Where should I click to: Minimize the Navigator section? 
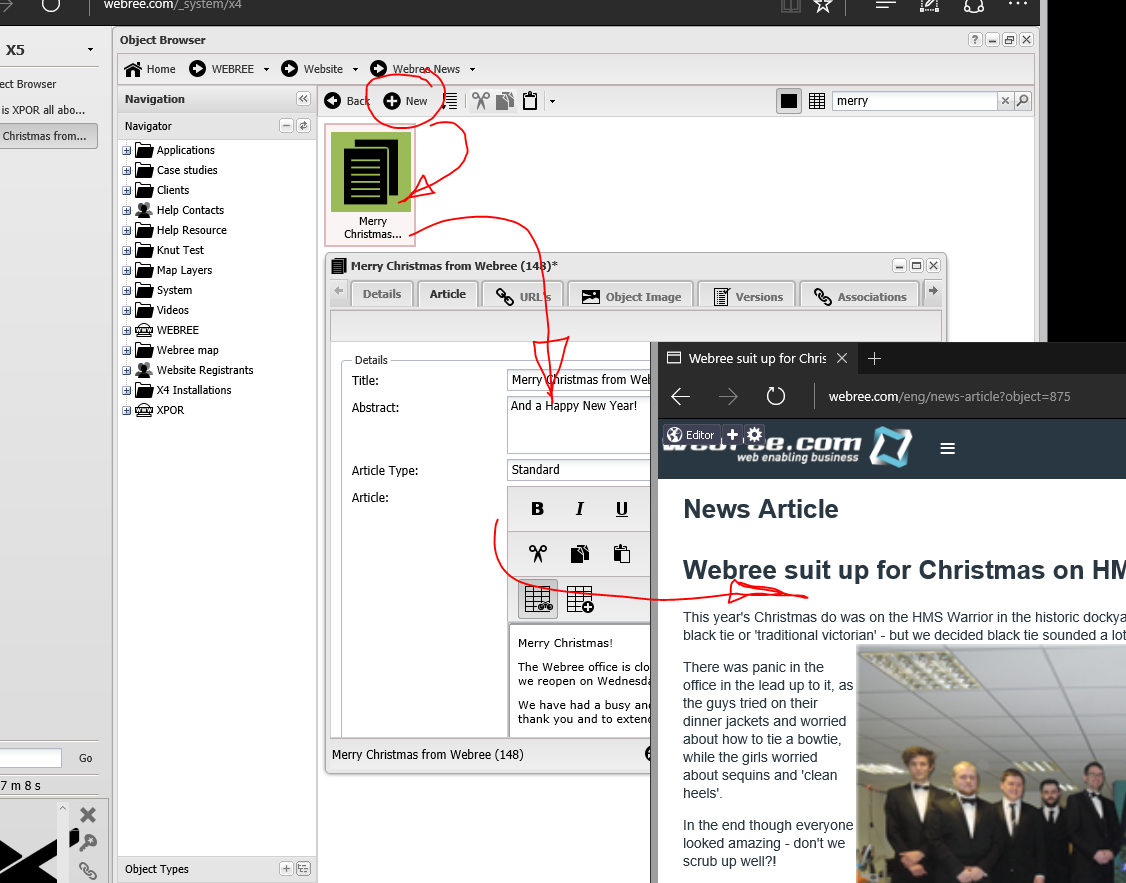click(287, 126)
